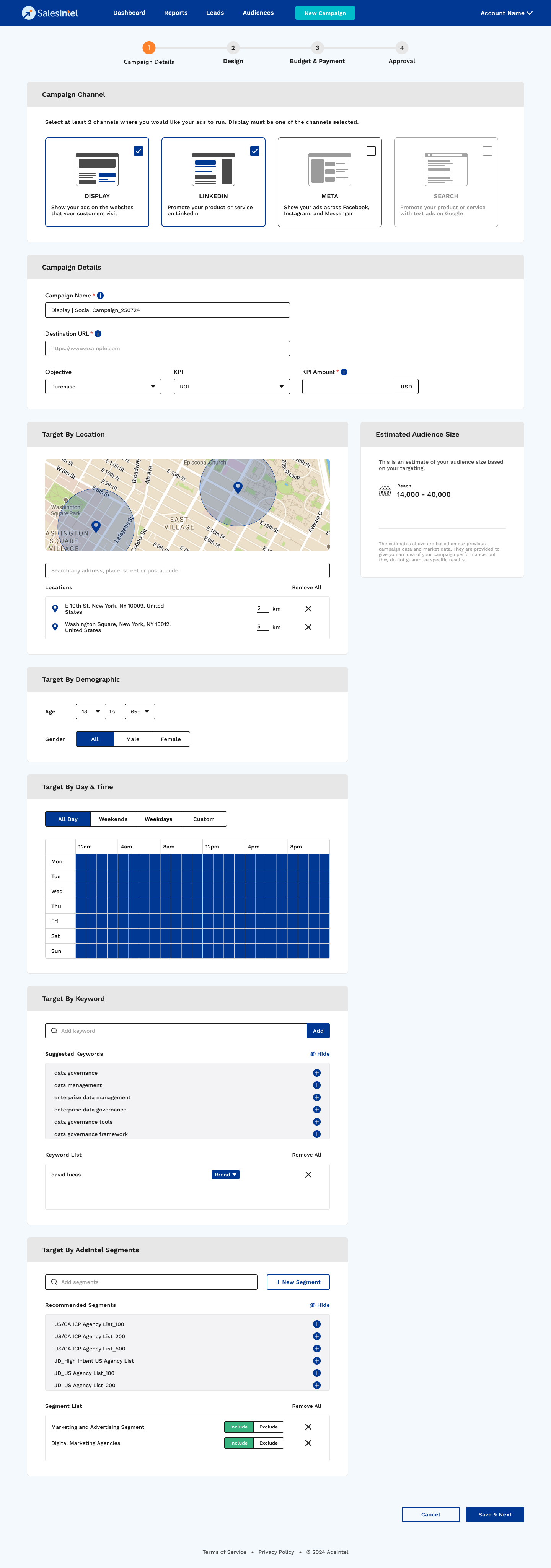Click the map pin near Washington Square Park

point(96,526)
